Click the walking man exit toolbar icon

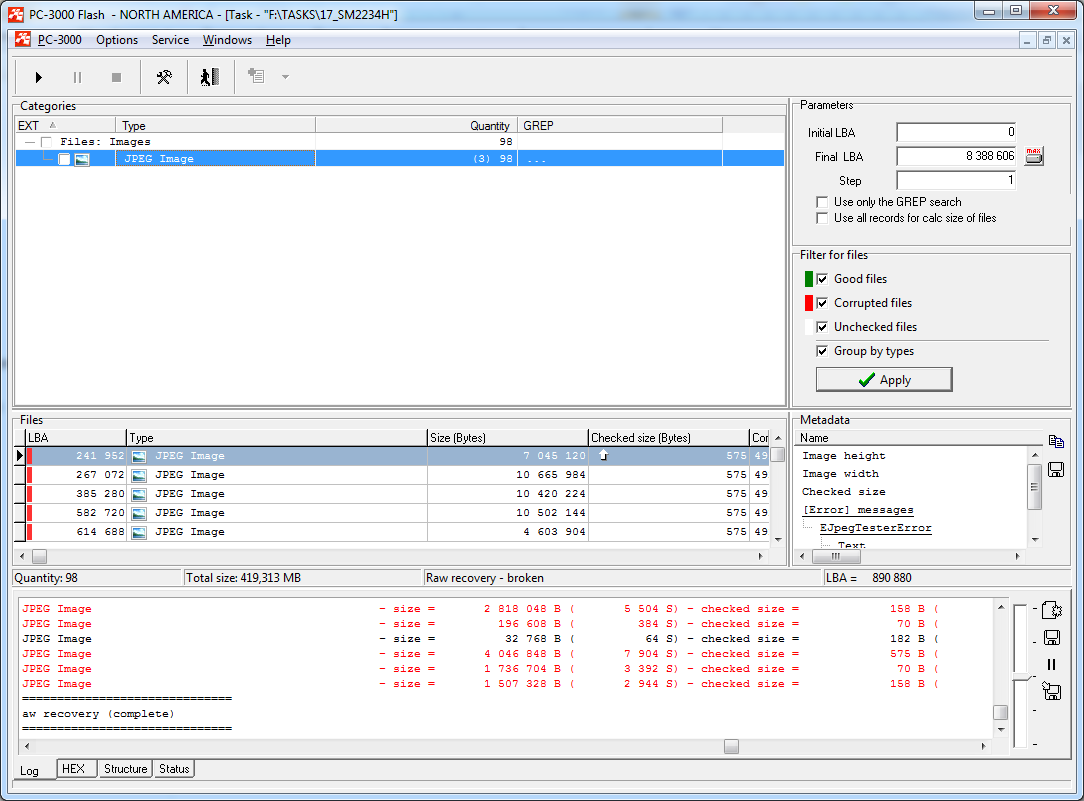(209, 77)
